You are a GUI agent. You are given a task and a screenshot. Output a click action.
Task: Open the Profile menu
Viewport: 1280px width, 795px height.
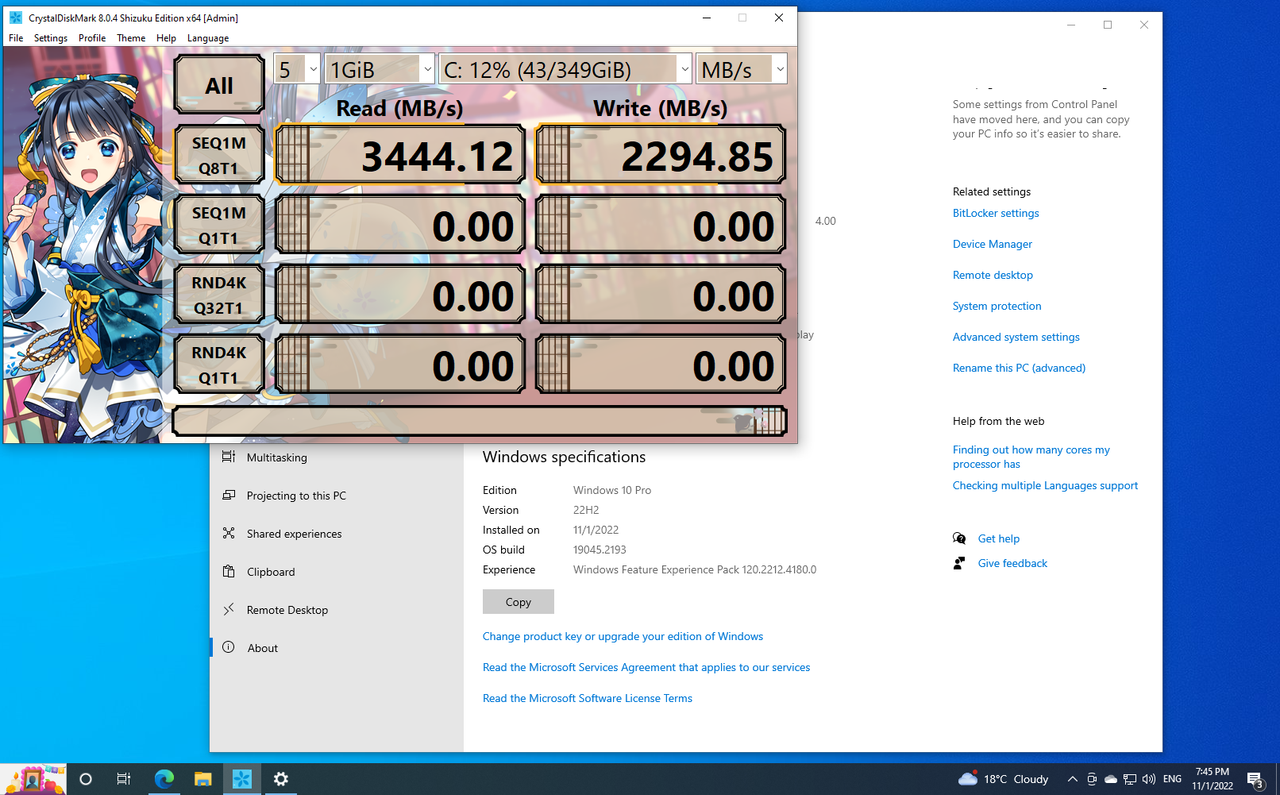point(92,38)
